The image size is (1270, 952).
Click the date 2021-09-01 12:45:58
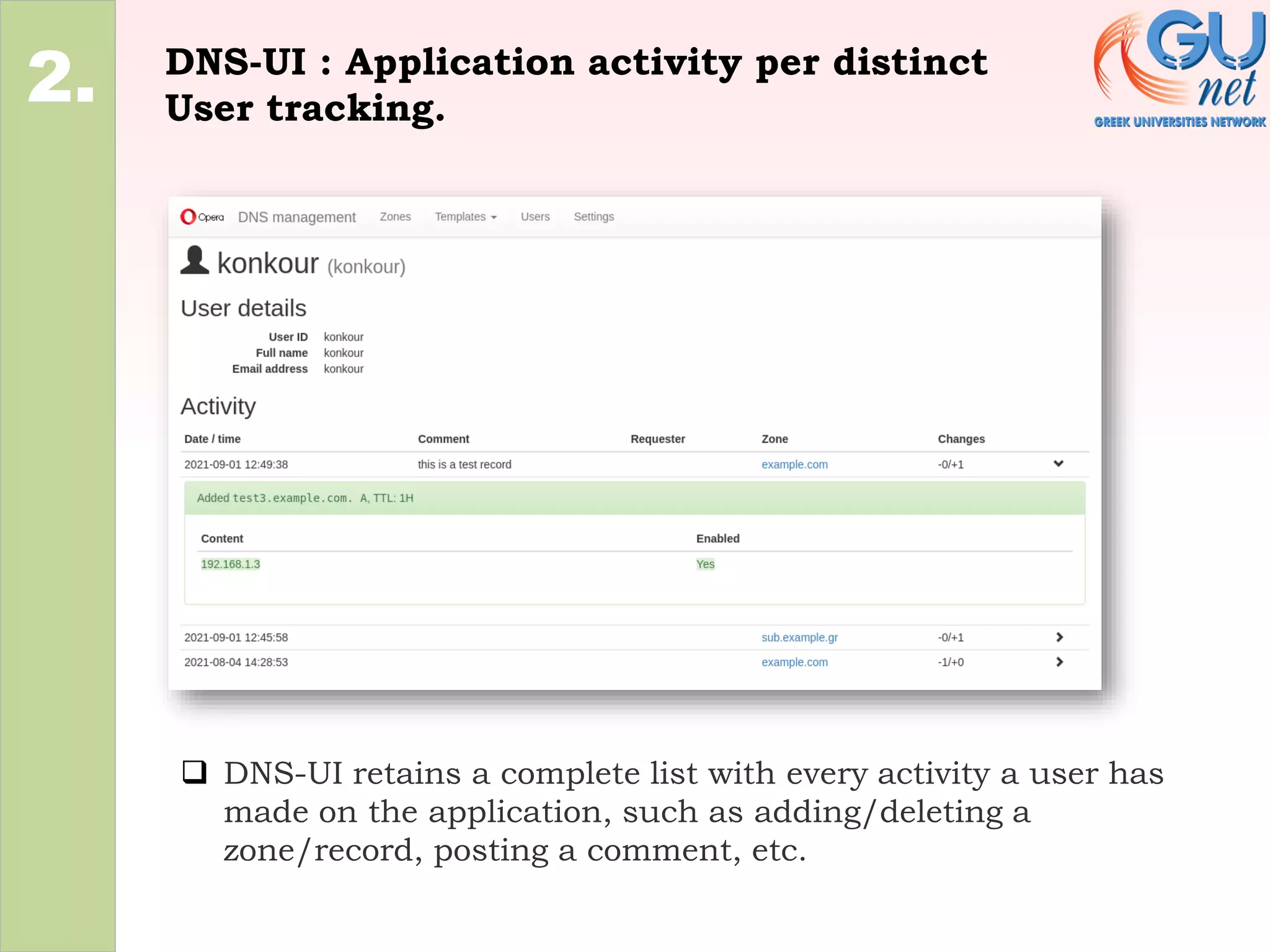[x=236, y=637]
